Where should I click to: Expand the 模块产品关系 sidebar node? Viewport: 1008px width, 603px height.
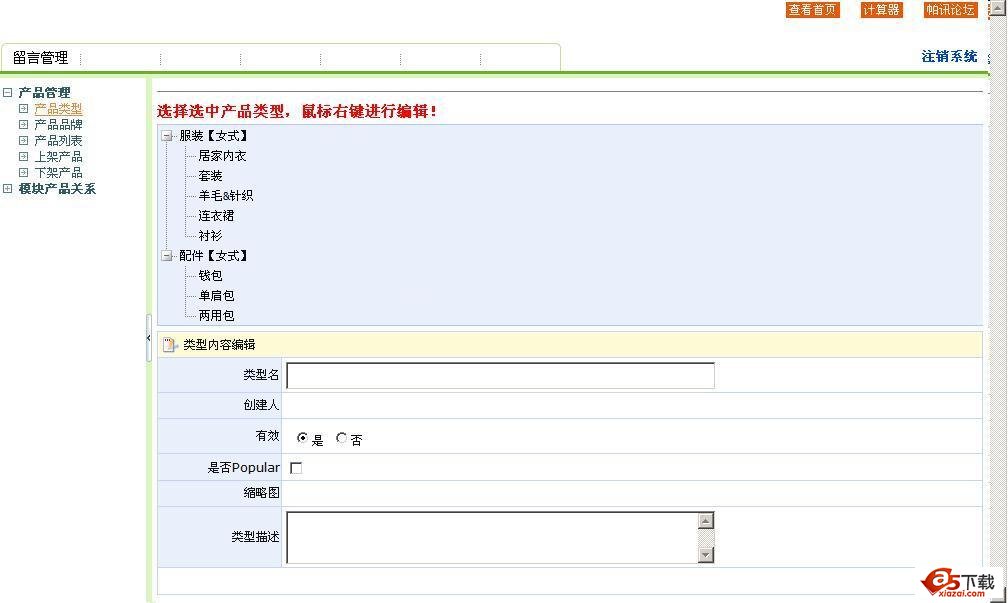[x=7, y=188]
